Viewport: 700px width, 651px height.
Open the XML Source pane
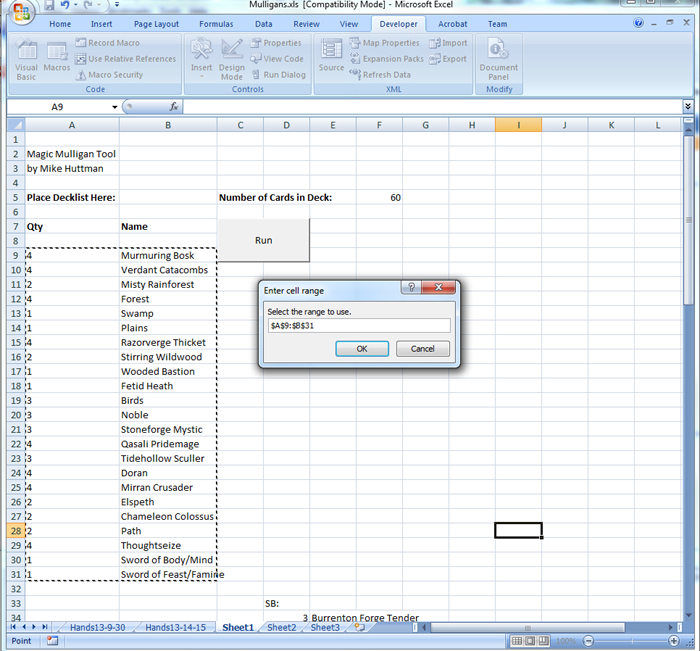(x=331, y=56)
